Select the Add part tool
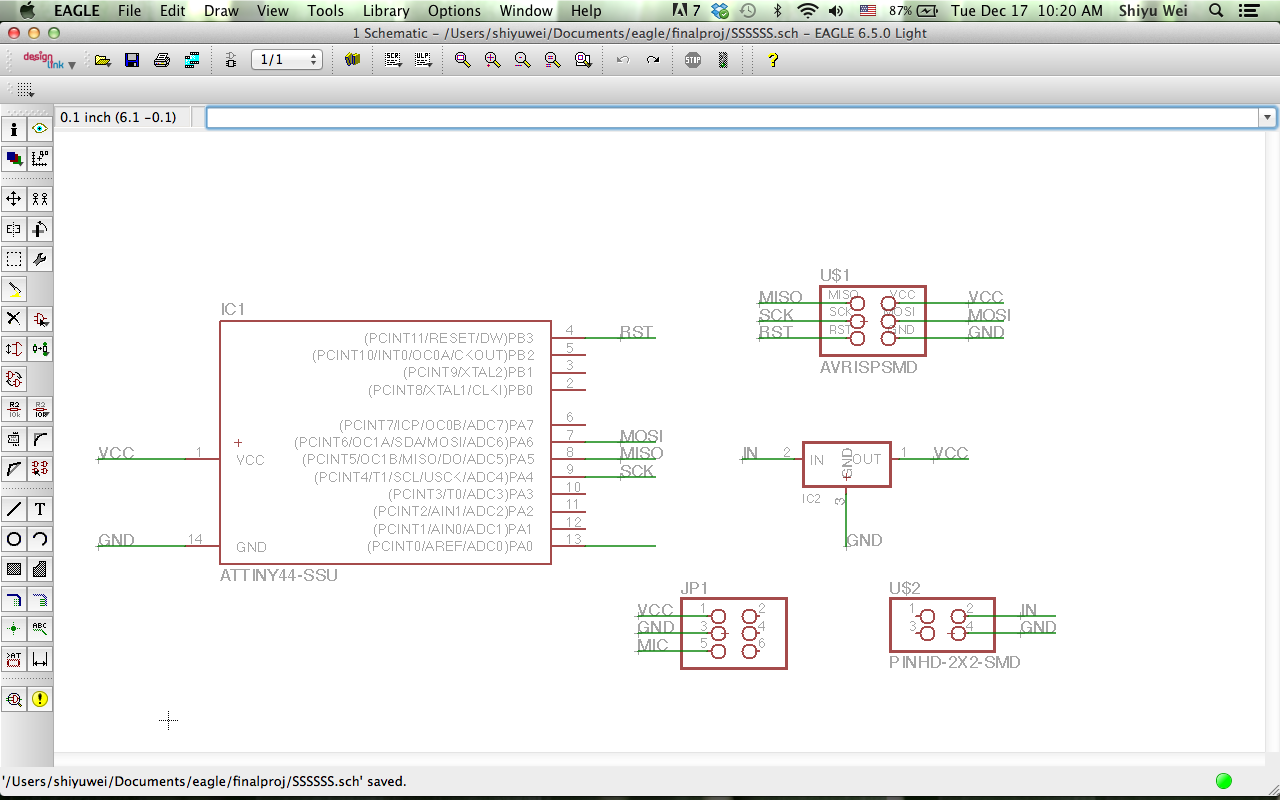The height and width of the screenshot is (800, 1280). (x=40, y=319)
